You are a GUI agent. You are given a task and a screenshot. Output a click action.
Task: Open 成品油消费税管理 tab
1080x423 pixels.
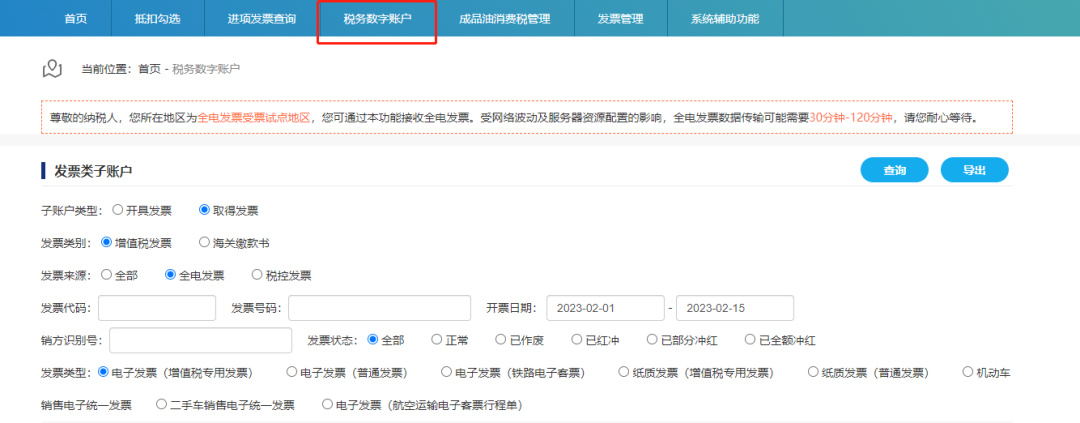505,19
